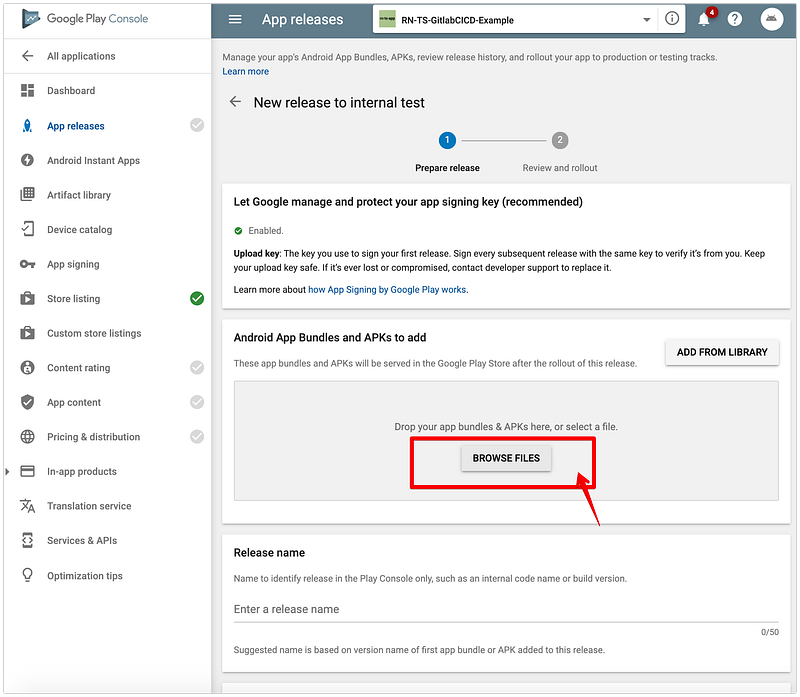Click the gray check beside Pricing & distribution
The image size is (800, 697).
(x=197, y=437)
